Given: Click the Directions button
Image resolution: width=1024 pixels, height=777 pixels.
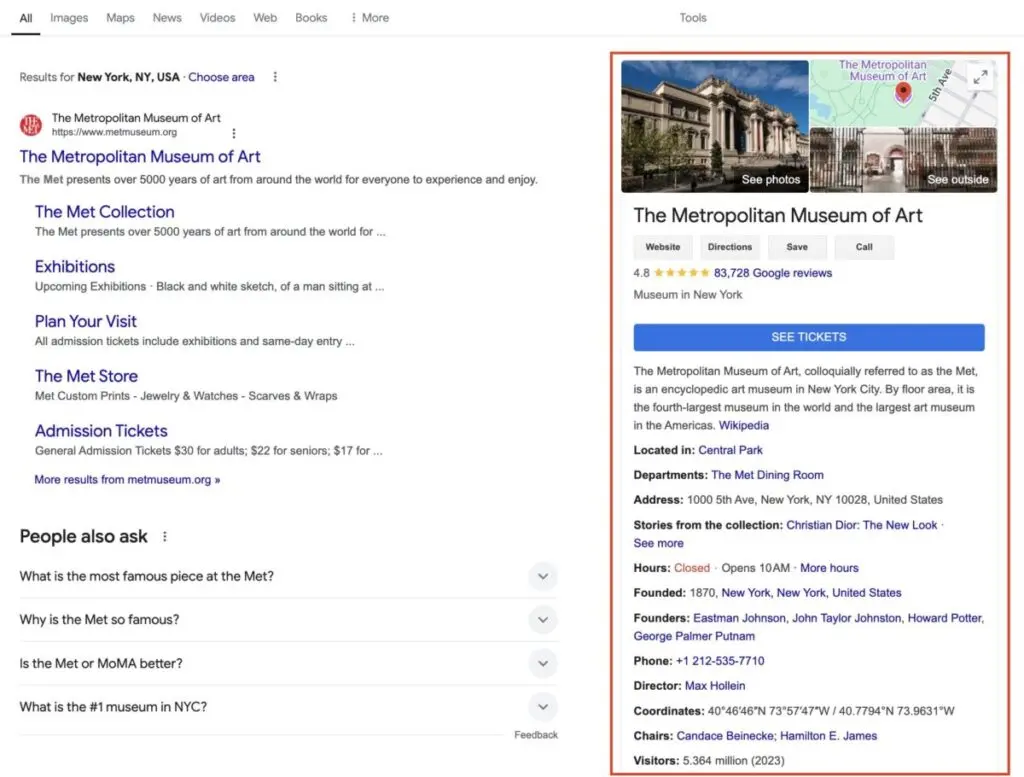Looking at the screenshot, I should (729, 247).
